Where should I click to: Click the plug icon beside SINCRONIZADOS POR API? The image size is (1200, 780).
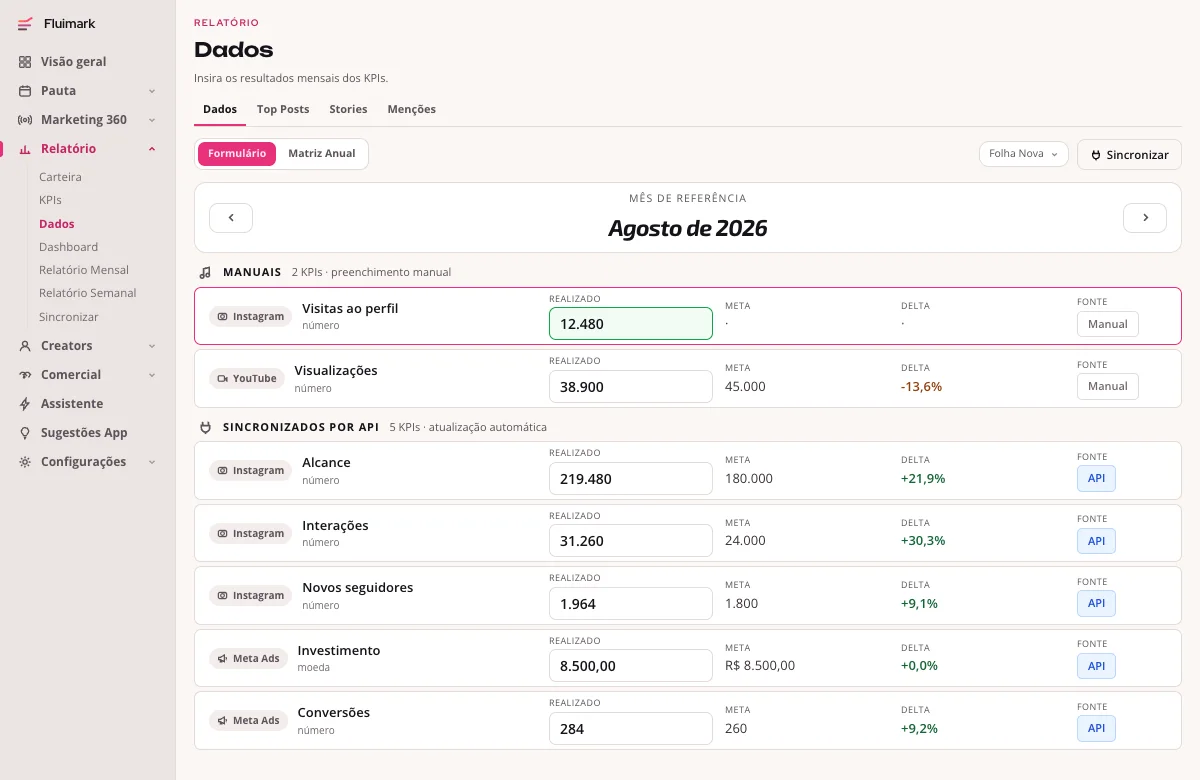point(205,427)
